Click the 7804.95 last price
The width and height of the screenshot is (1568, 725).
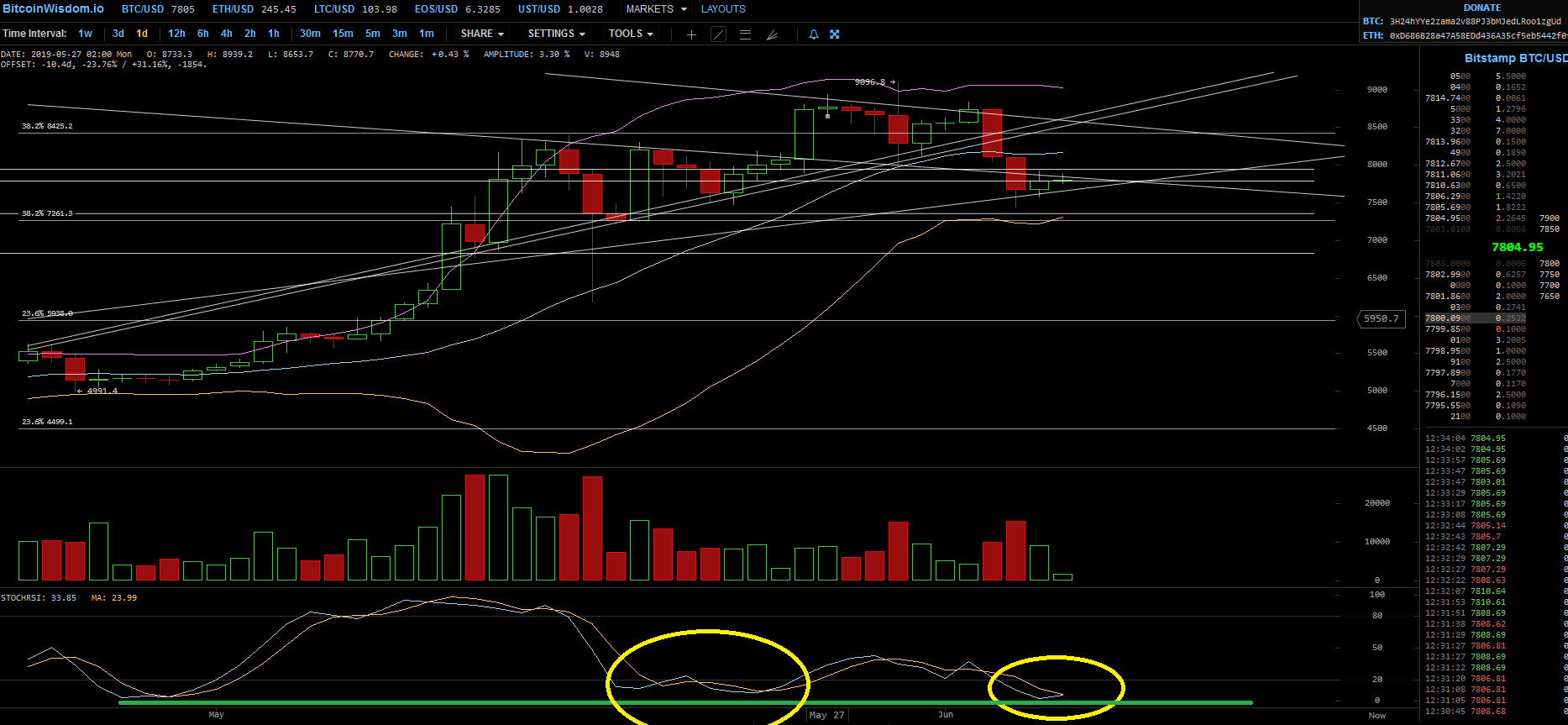[x=1517, y=247]
